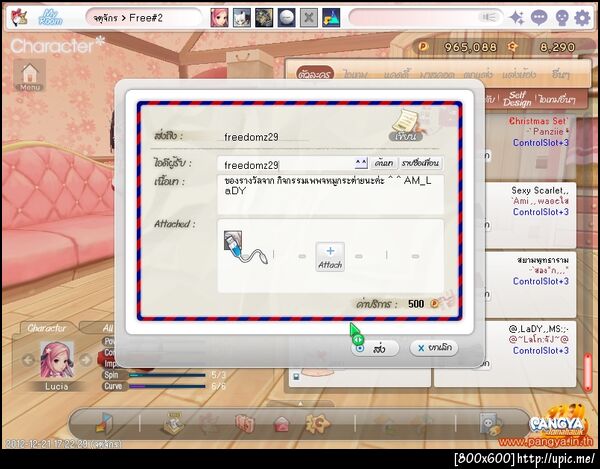Expand the bottom bar with up arrow
Screen dimensions: 600x469
[300, 403]
